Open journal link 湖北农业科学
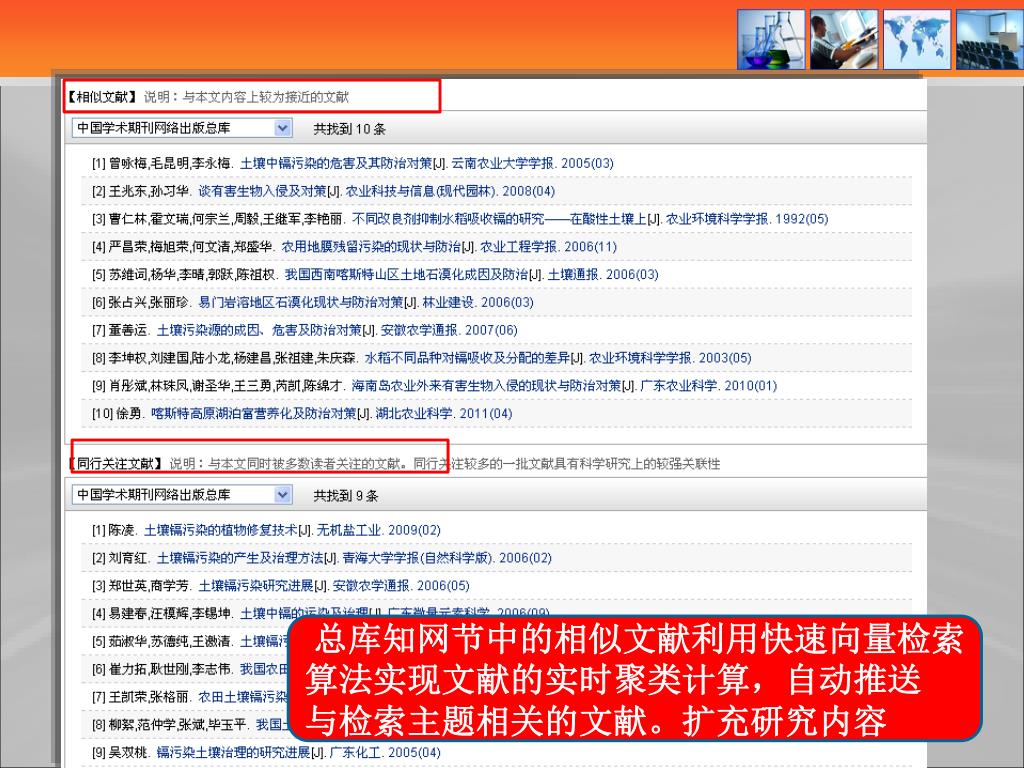The height and width of the screenshot is (768, 1024). click(414, 413)
